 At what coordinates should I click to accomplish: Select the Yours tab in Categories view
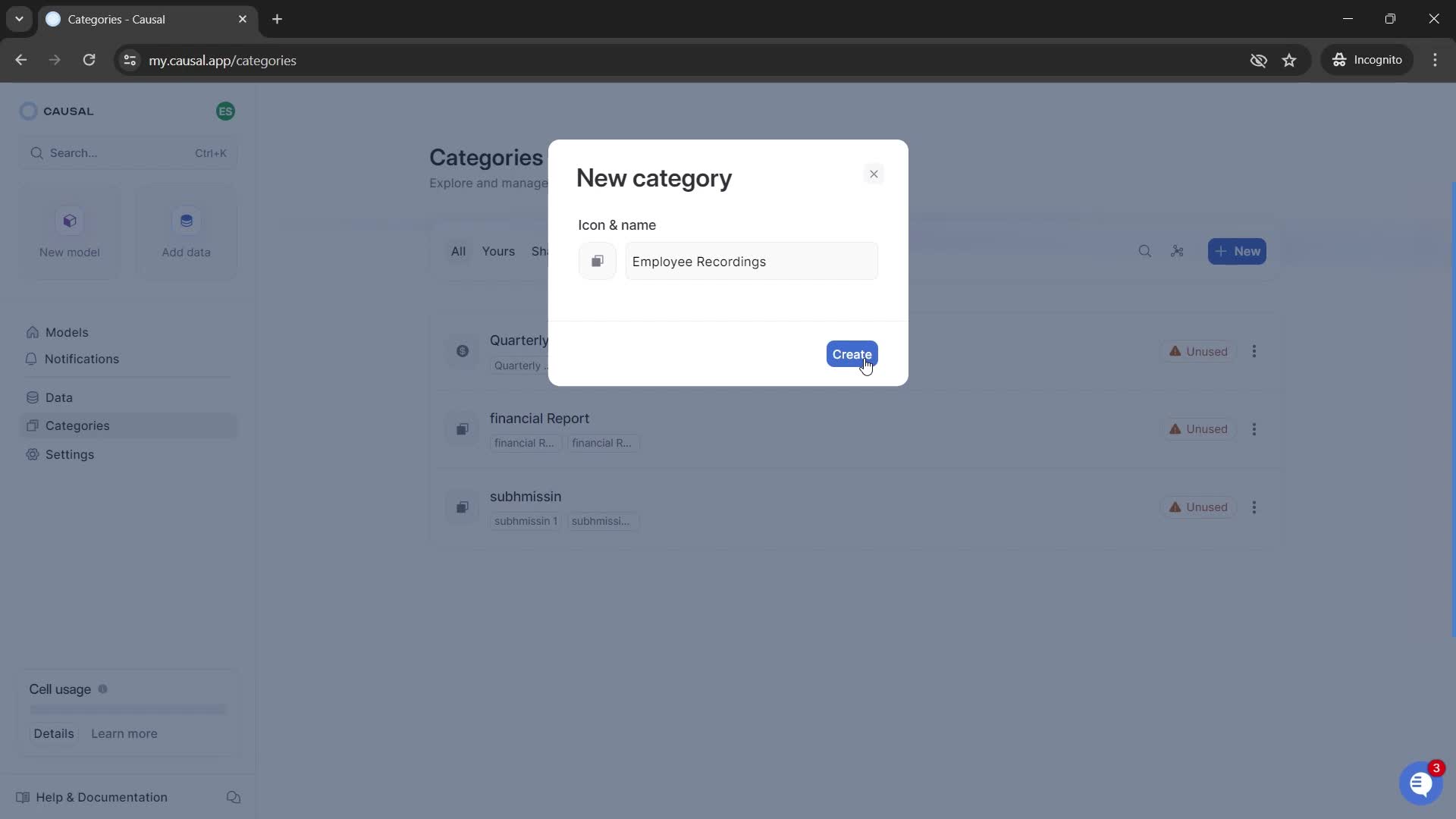[x=498, y=250]
